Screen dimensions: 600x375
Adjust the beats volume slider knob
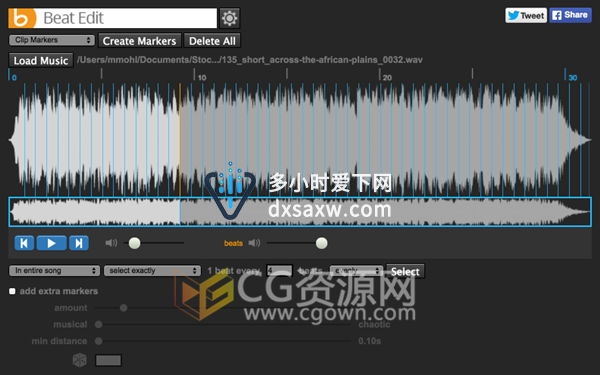(x=321, y=243)
